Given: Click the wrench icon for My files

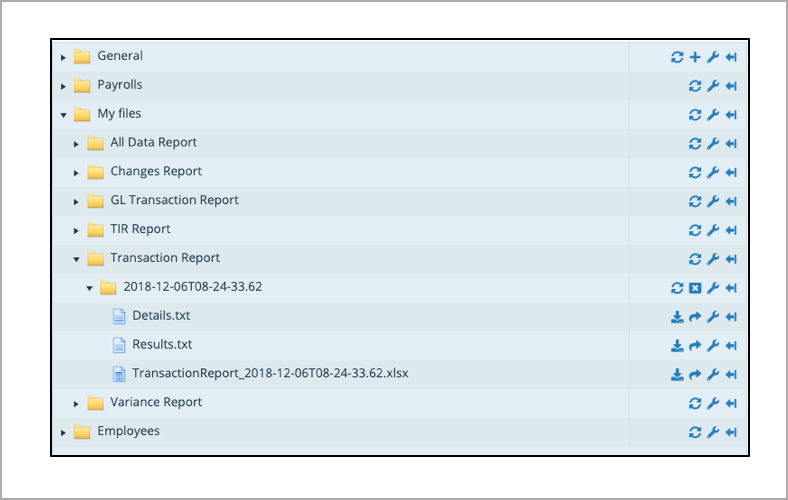Looking at the screenshot, I should (x=713, y=115).
